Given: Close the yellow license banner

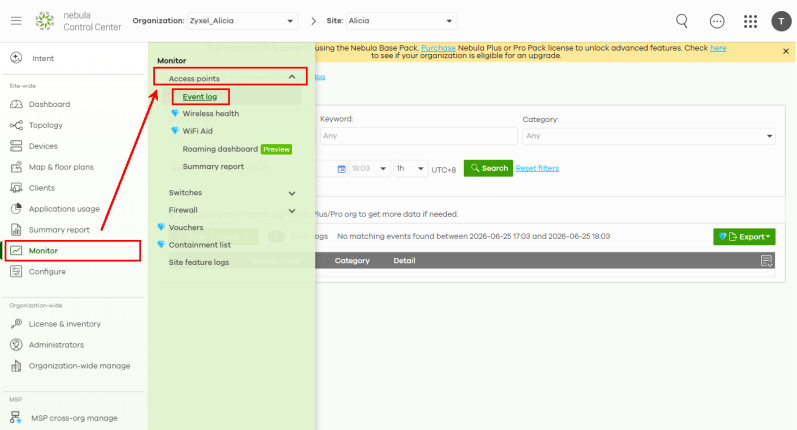Looking at the screenshot, I should point(786,51).
